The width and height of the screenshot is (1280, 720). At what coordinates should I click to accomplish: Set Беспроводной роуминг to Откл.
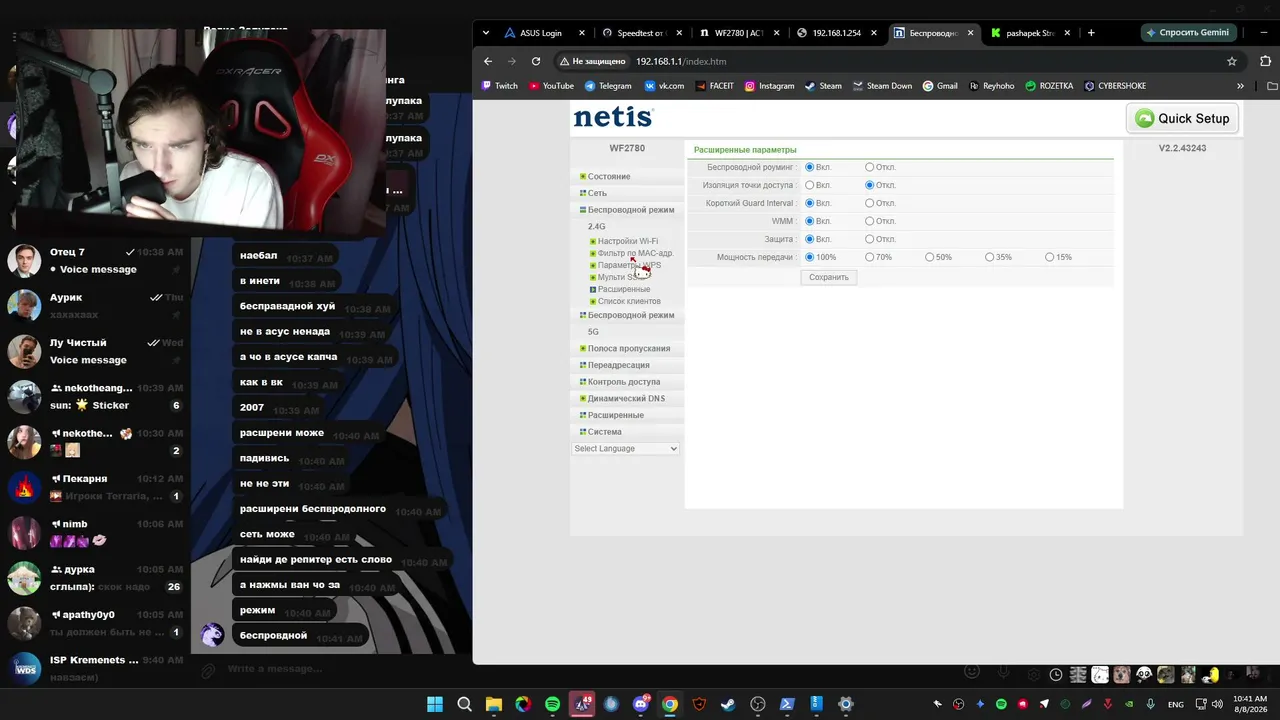click(870, 167)
